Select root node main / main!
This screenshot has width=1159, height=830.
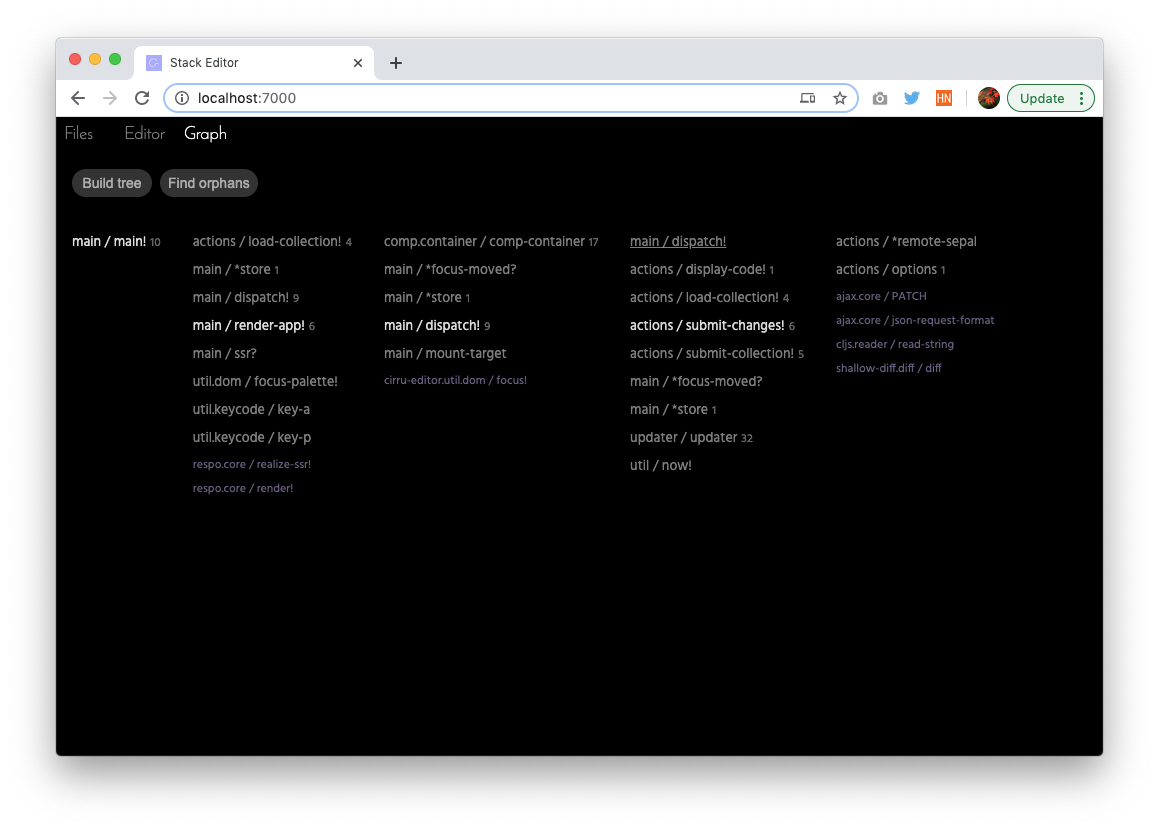[x=116, y=242]
